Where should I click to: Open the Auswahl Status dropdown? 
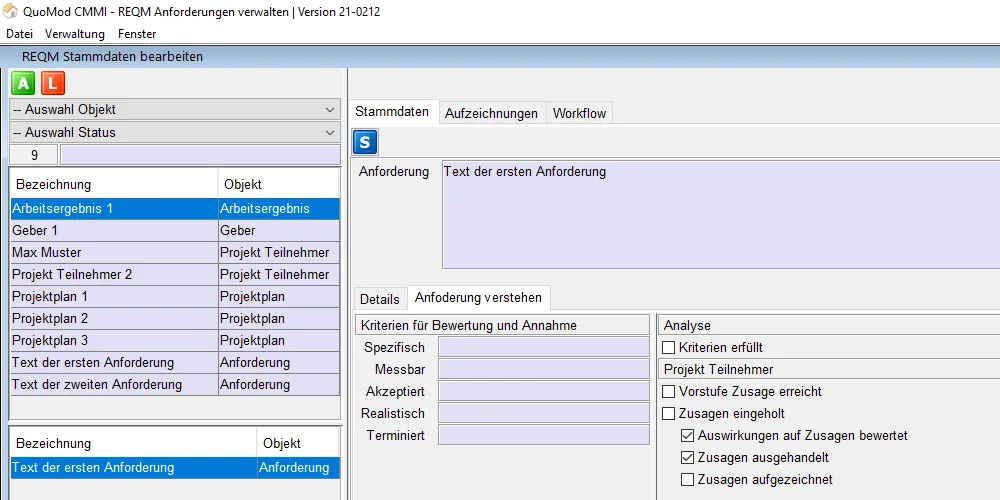tap(175, 133)
